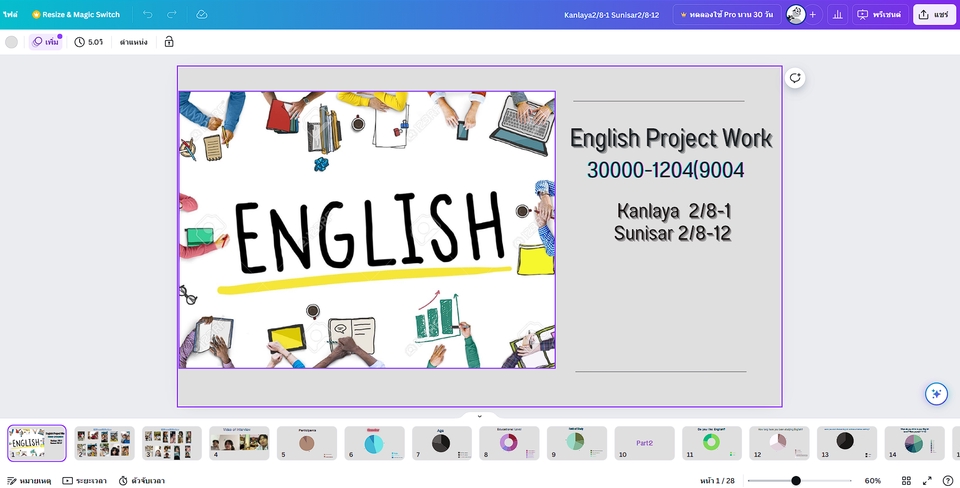Adjust the zoom slider handle
Screen dimensions: 960x488
click(x=796, y=481)
